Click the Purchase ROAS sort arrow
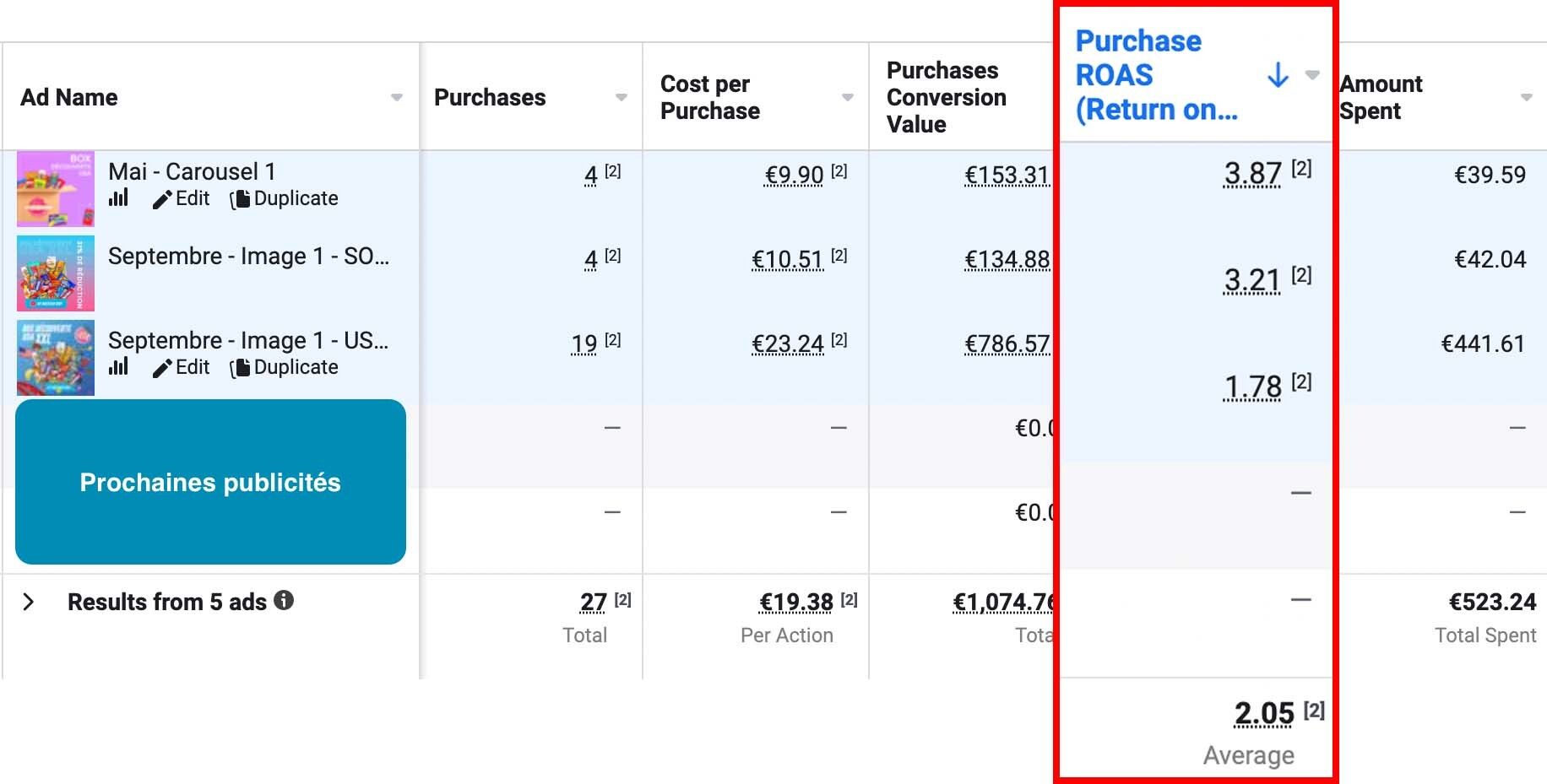The height and width of the screenshot is (784, 1547). tap(1278, 75)
